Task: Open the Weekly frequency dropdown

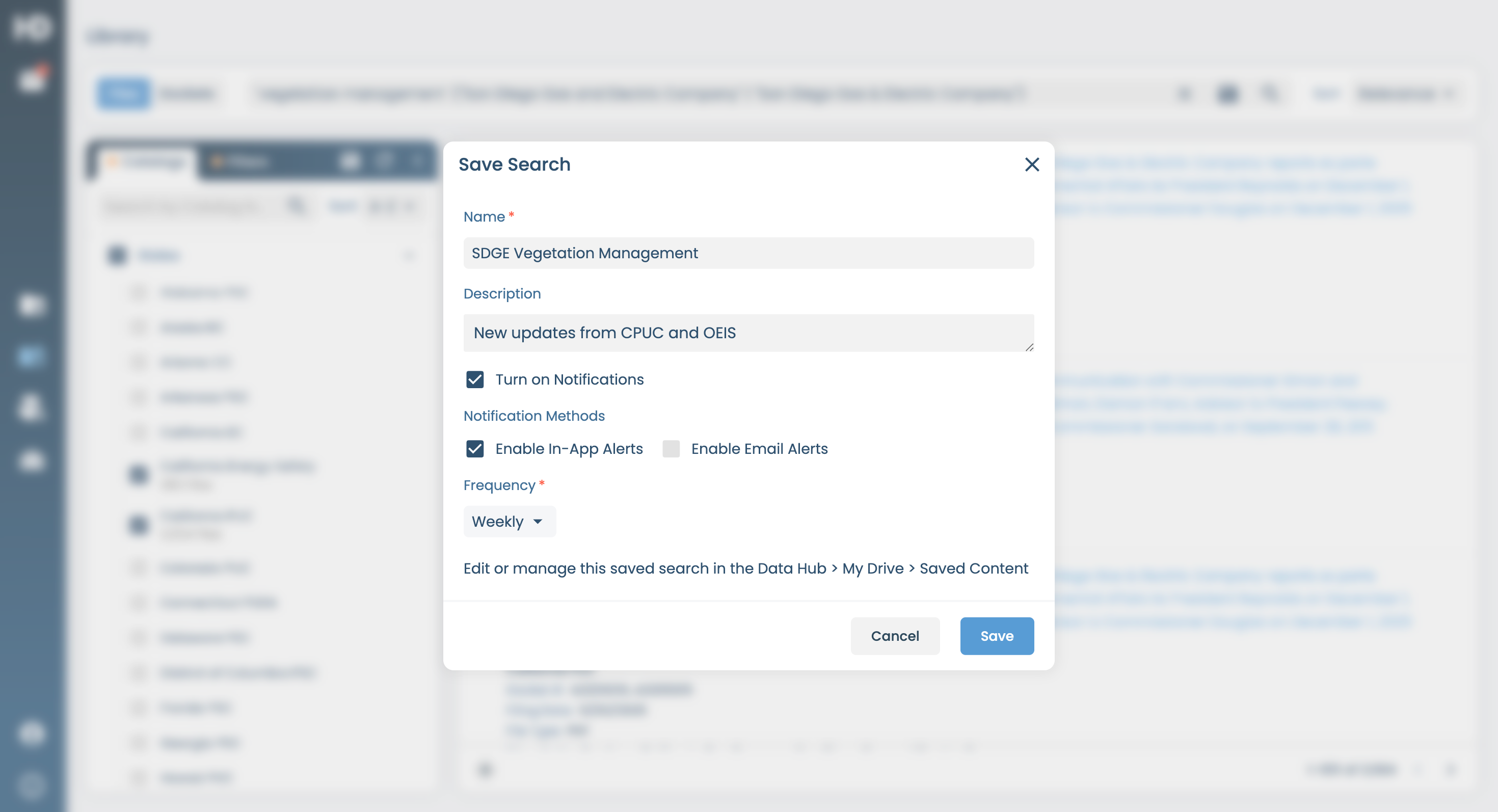Action: (x=510, y=521)
